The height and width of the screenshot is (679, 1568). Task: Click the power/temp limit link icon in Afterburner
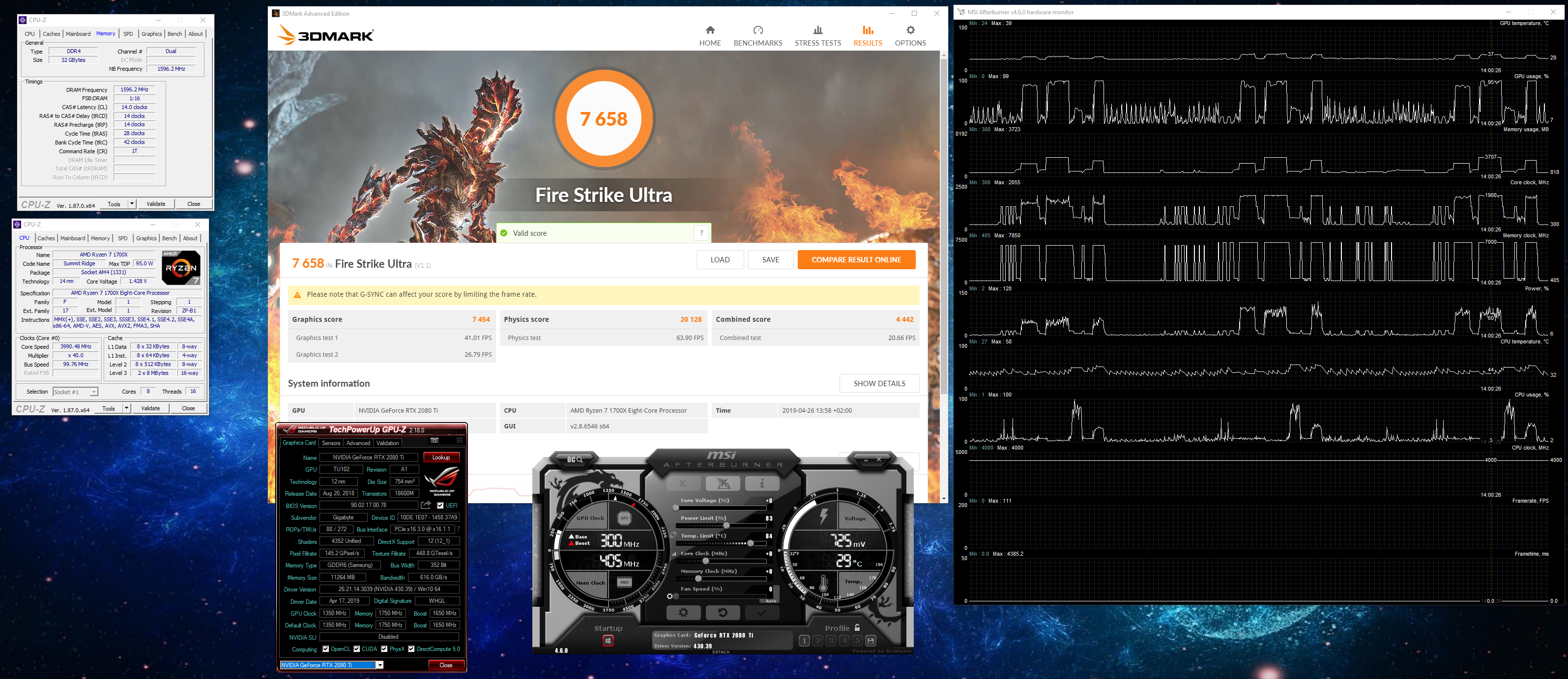673,536
